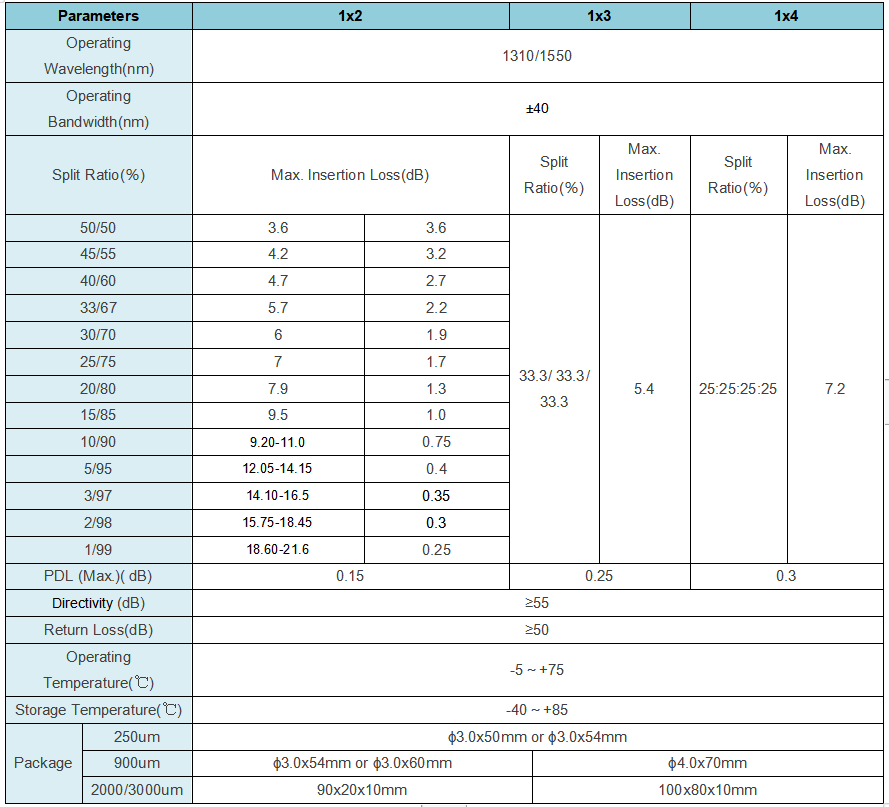Select the 1x4 header cell
The width and height of the screenshot is (889, 807).
point(785,16)
